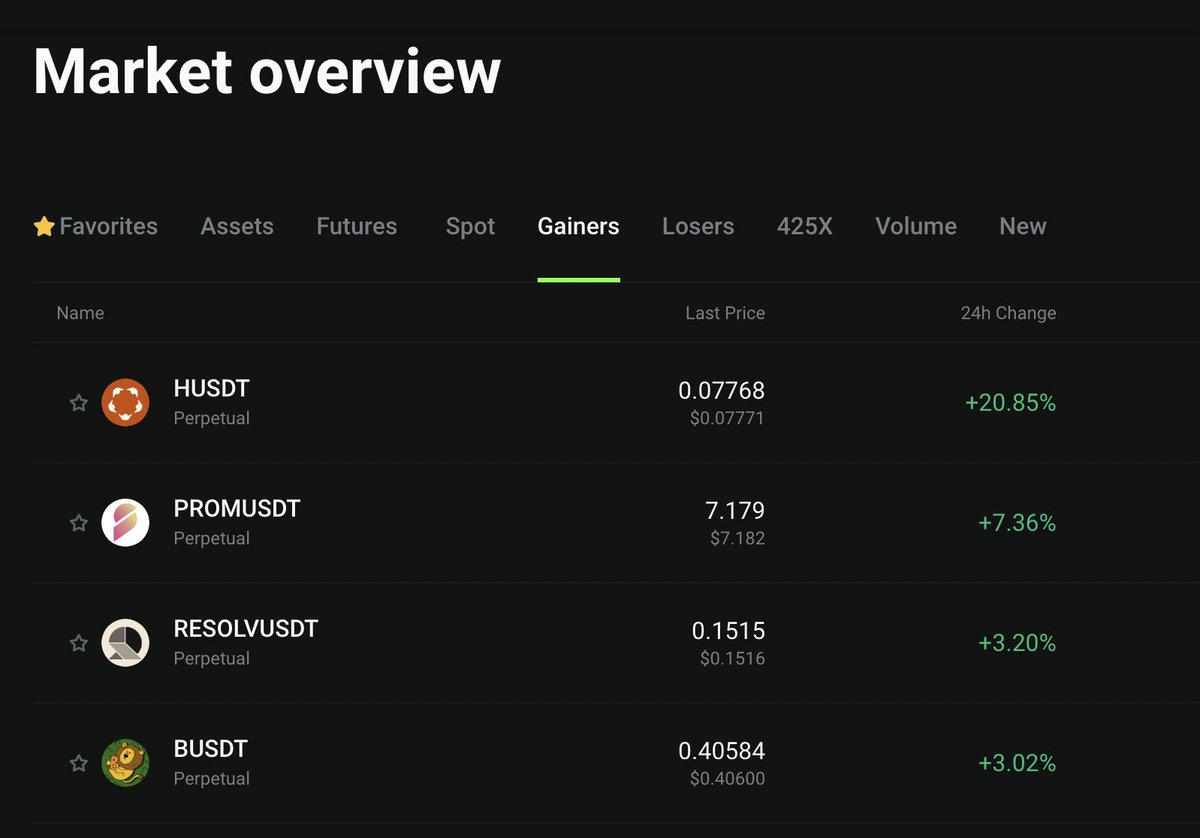Sort by the 24h Change column header
The image size is (1200, 838).
1008,313
